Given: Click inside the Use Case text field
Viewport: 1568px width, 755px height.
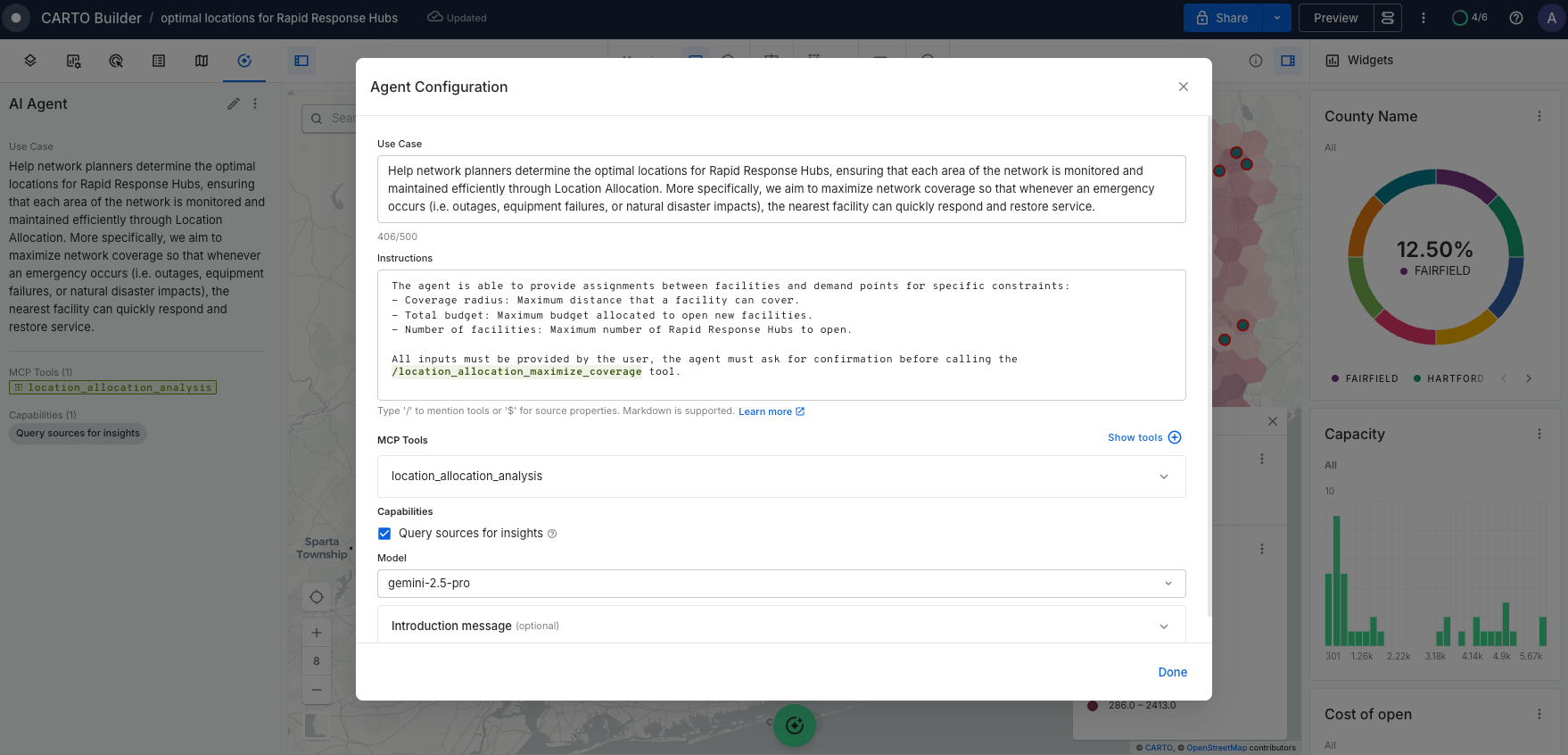Looking at the screenshot, I should 780,189.
